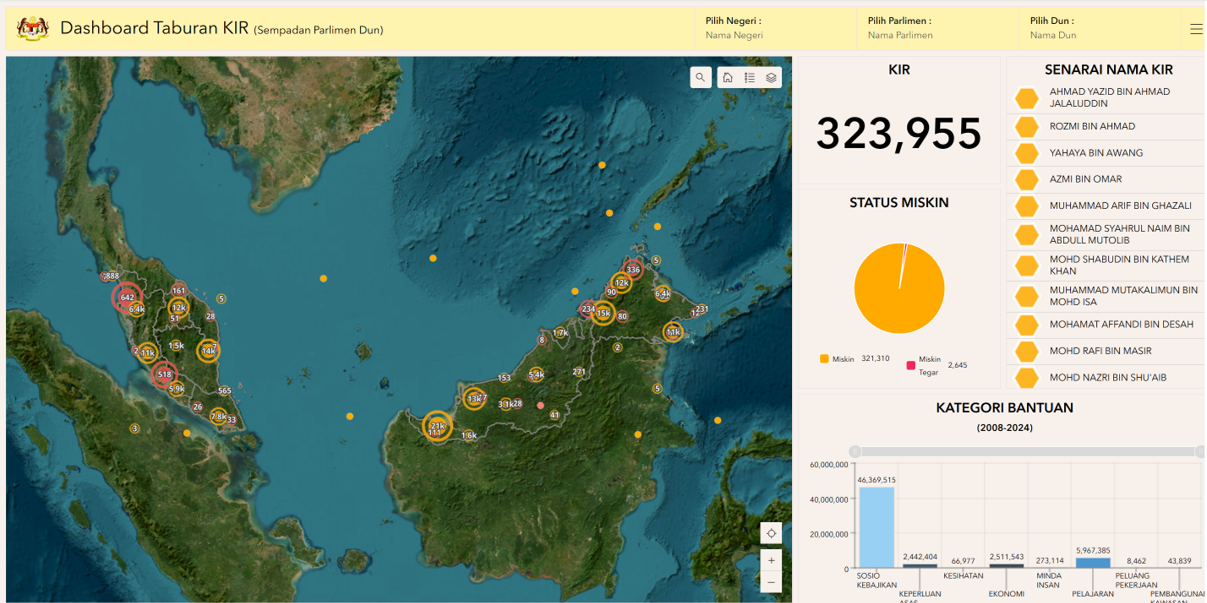Toggle the Miskin Tegar legend entry

[924, 365]
